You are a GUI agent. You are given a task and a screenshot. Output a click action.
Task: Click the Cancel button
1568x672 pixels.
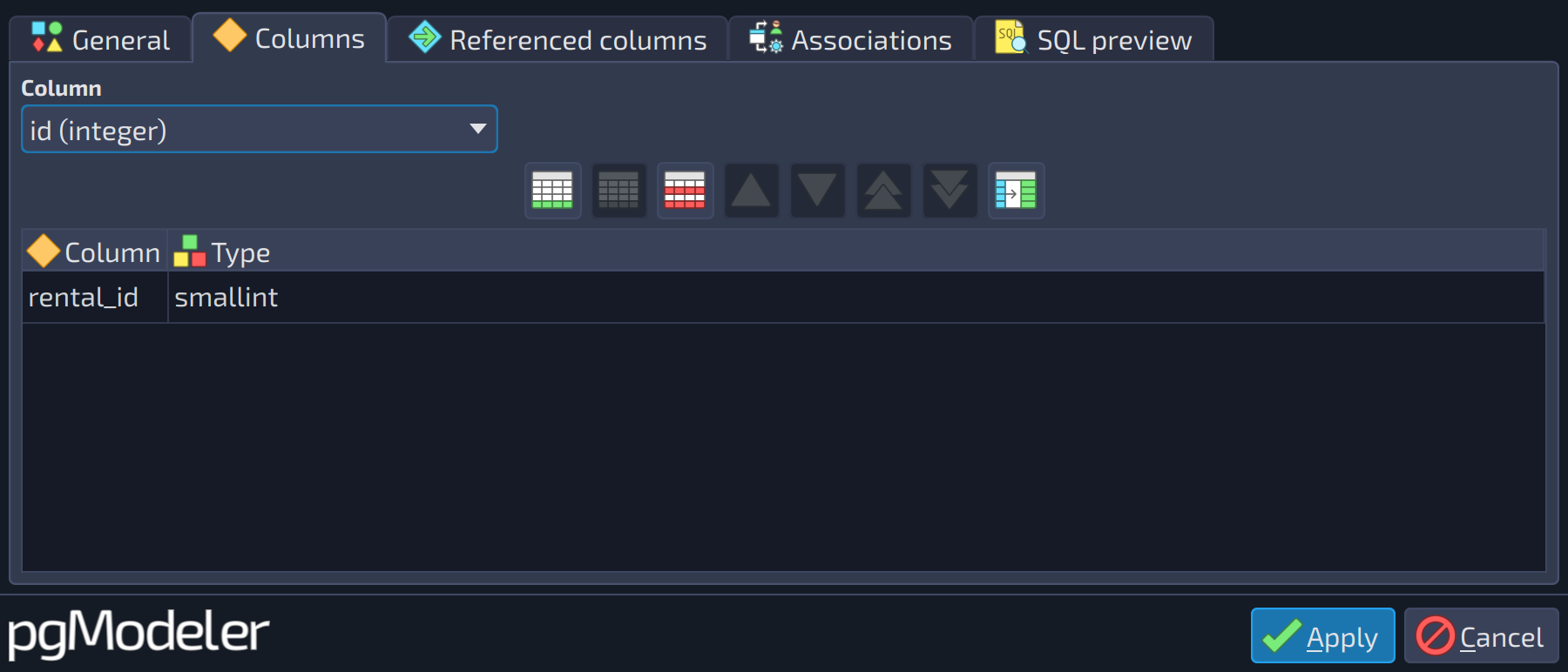pos(1481,636)
